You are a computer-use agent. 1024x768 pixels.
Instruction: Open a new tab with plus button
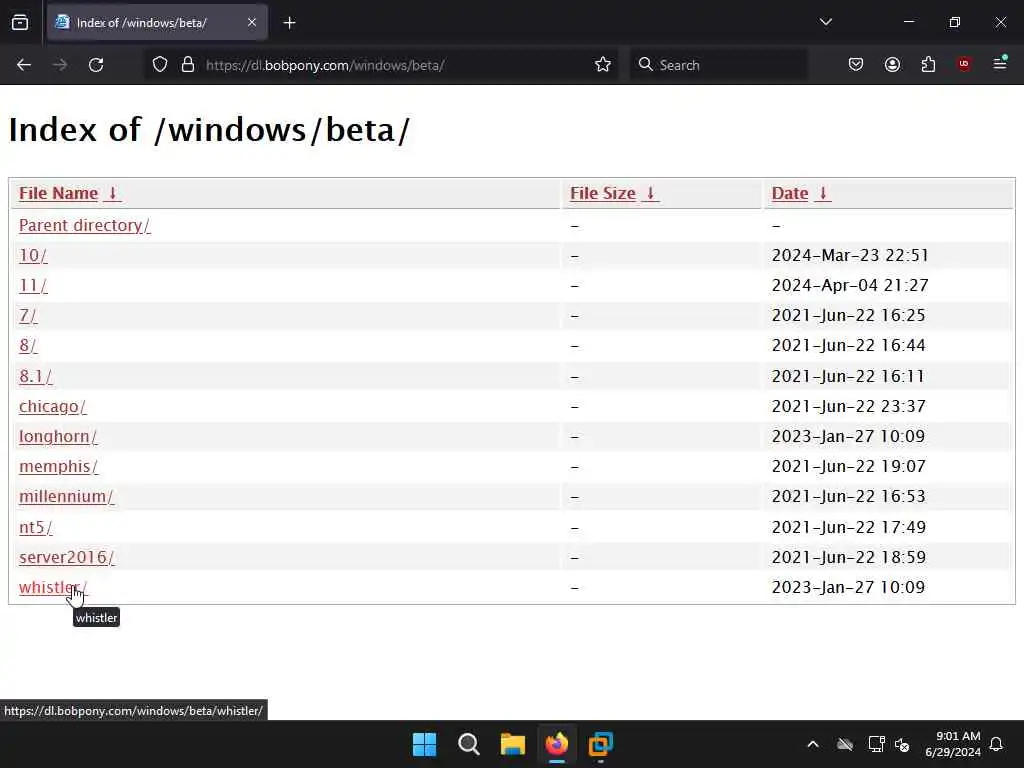click(289, 23)
